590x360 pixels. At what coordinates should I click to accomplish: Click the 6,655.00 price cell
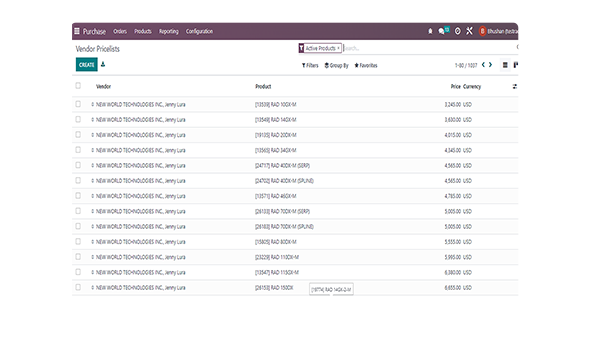coord(453,288)
